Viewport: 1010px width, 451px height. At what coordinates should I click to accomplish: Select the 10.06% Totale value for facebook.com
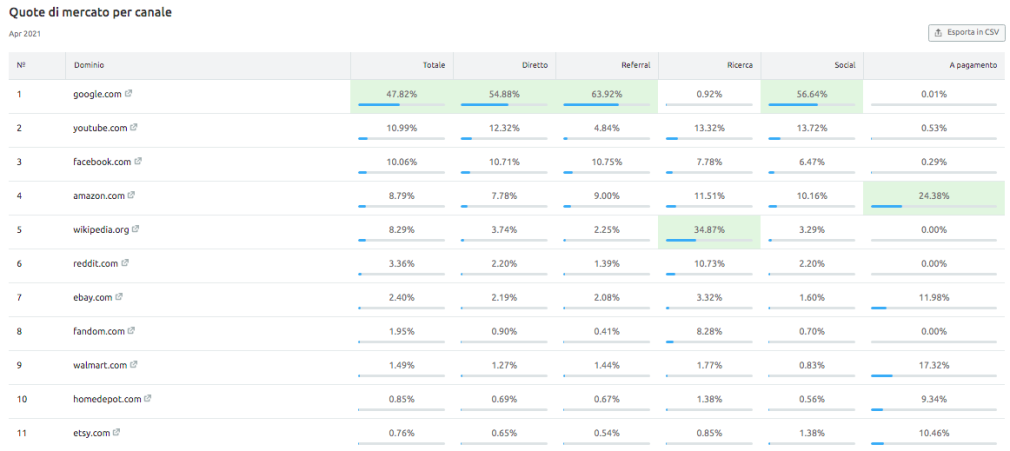point(401,162)
